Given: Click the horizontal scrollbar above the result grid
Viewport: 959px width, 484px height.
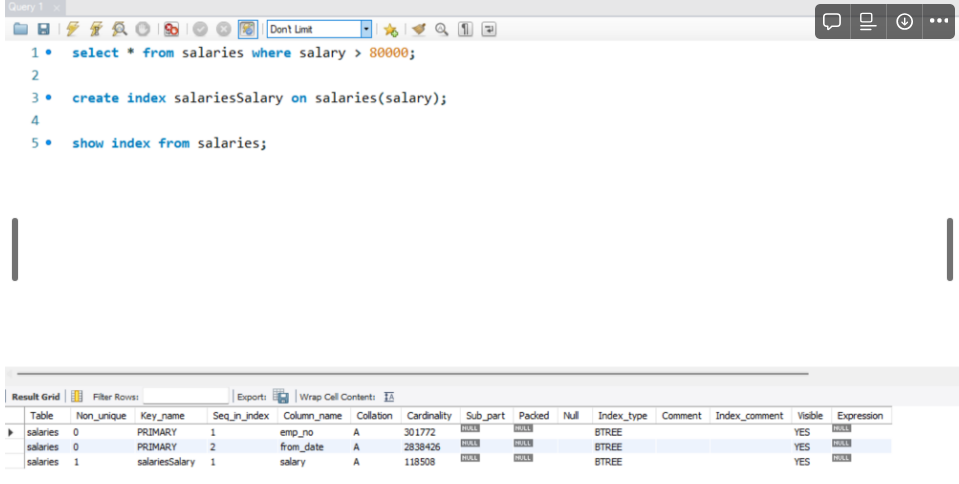Looking at the screenshot, I should point(412,373).
